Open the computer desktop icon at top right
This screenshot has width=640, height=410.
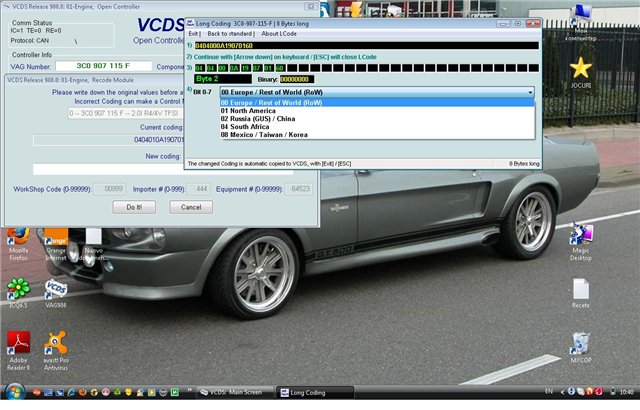[x=581, y=22]
